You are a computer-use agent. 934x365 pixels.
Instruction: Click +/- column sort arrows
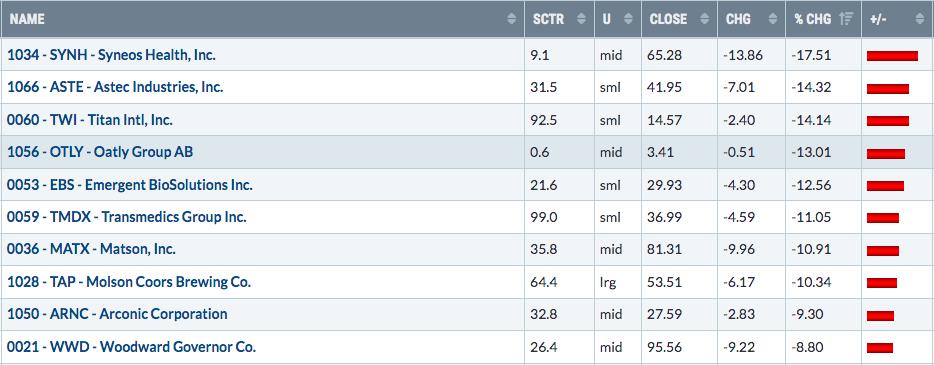tap(921, 19)
